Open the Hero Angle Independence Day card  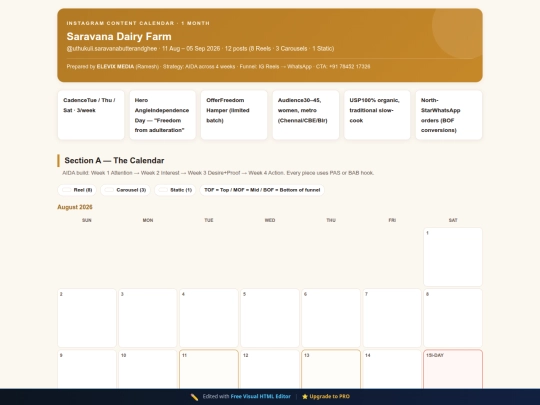(x=163, y=115)
